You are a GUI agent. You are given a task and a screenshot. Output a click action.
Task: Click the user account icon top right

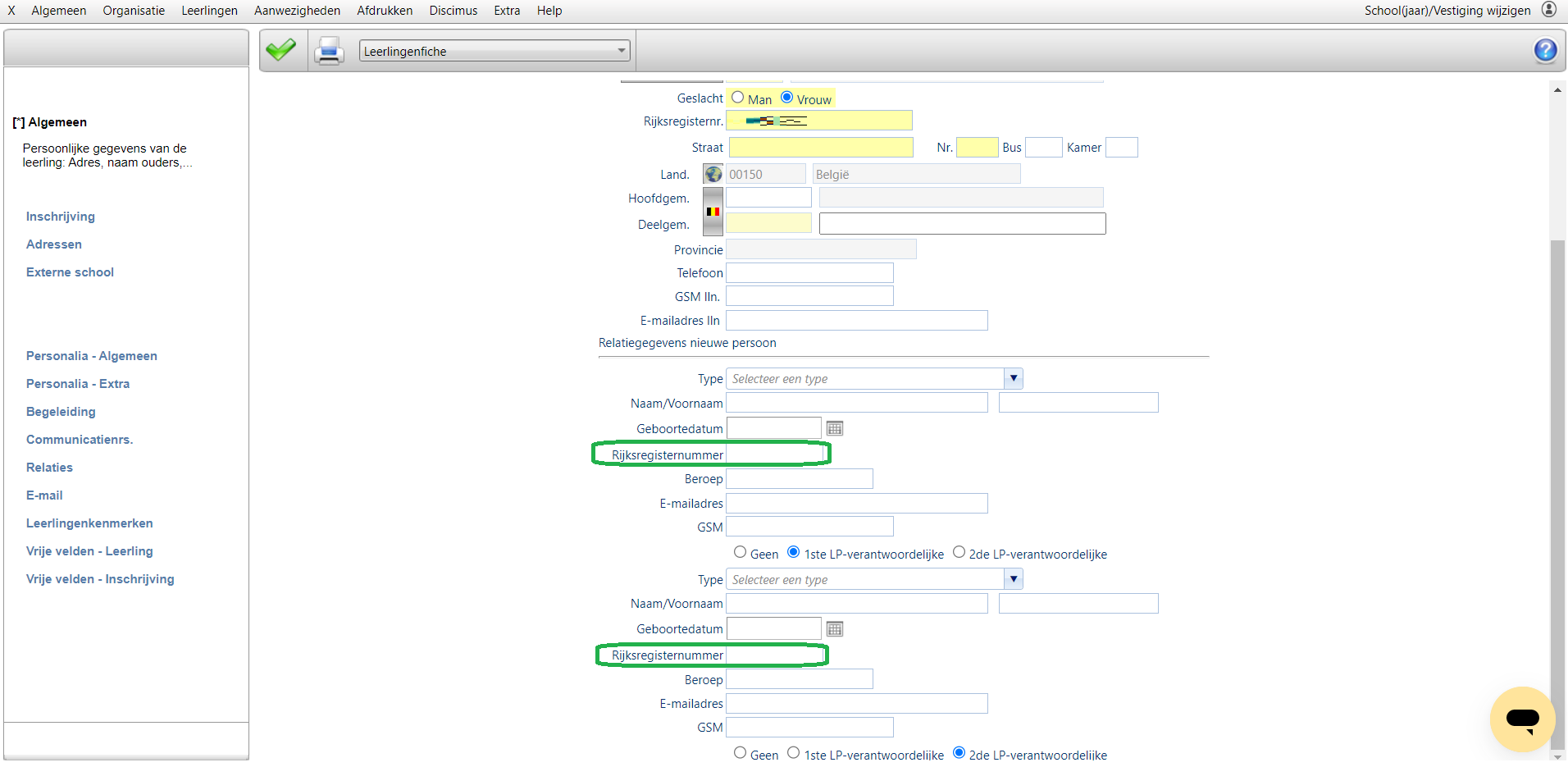click(x=1549, y=10)
